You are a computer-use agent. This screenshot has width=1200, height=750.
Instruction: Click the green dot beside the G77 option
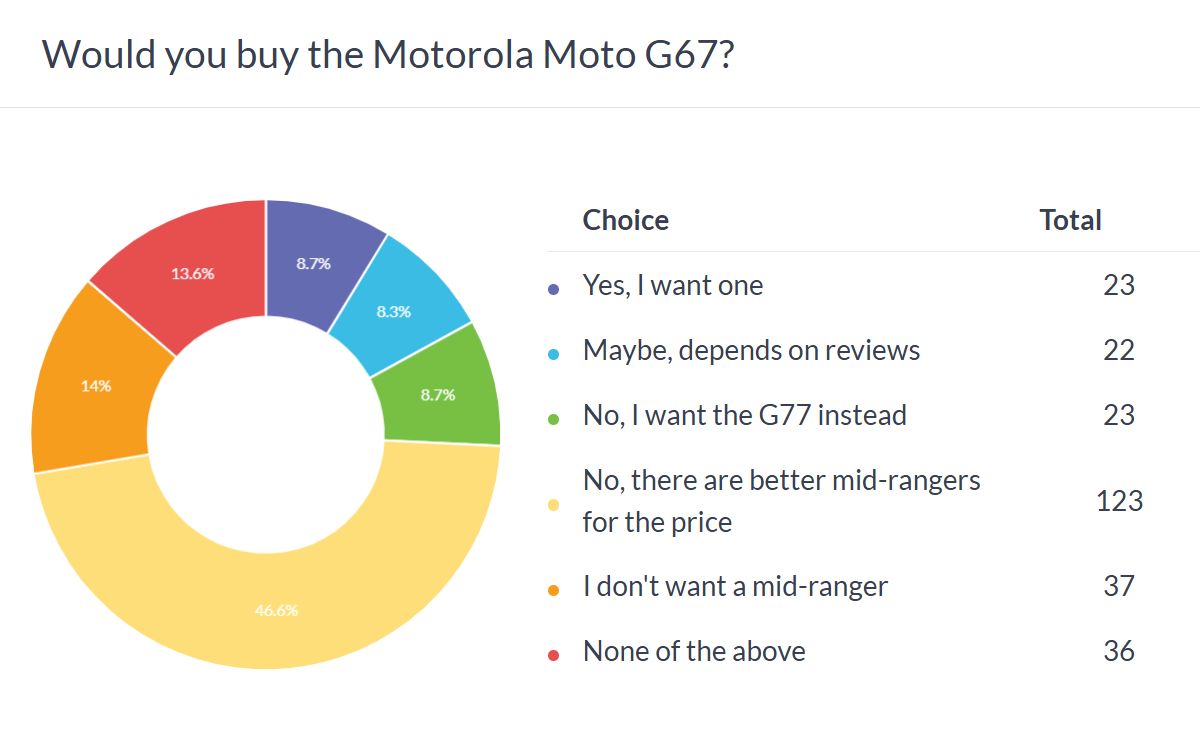point(553,418)
